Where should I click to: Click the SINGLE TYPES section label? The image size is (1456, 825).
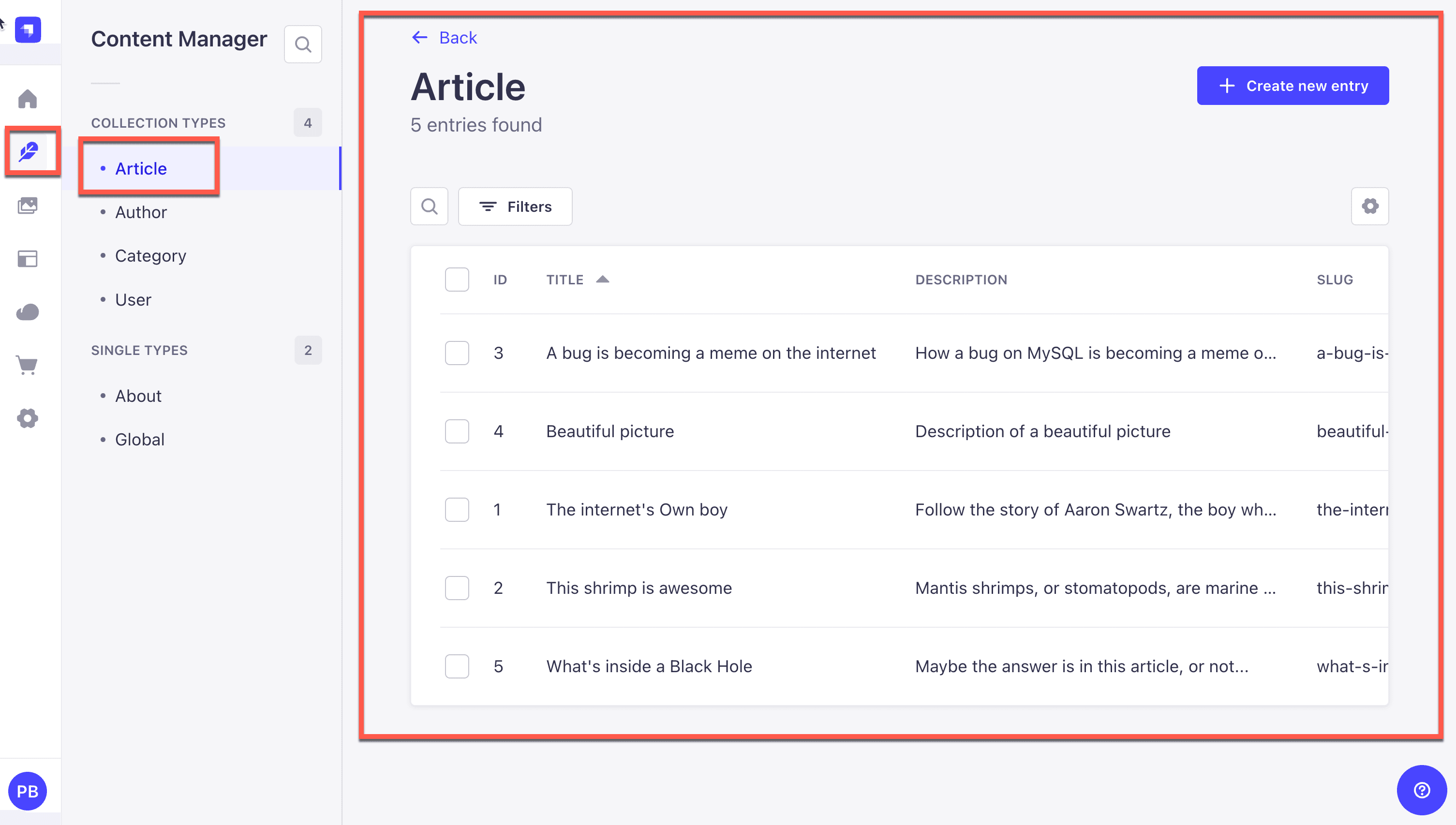pyautogui.click(x=139, y=350)
